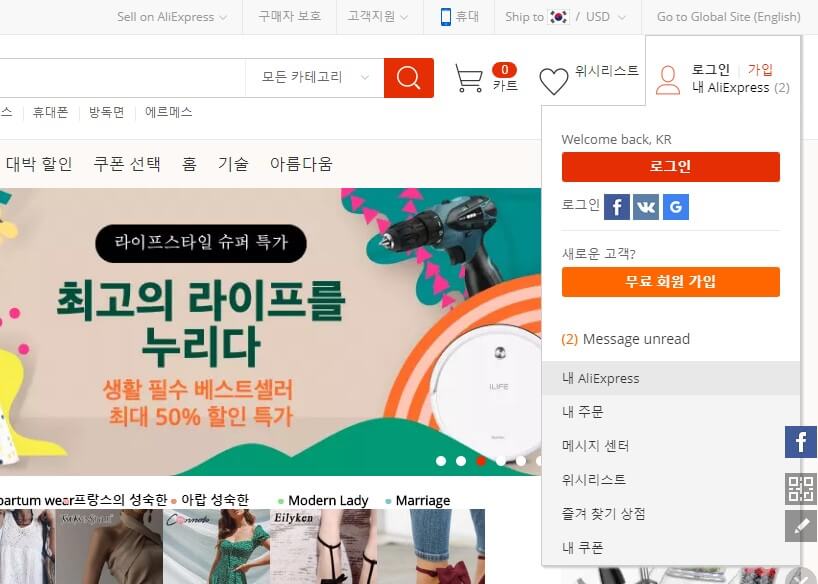This screenshot has height=584, width=818.
Task: Click the 휴대폰 suggested search link
Action: click(50, 112)
